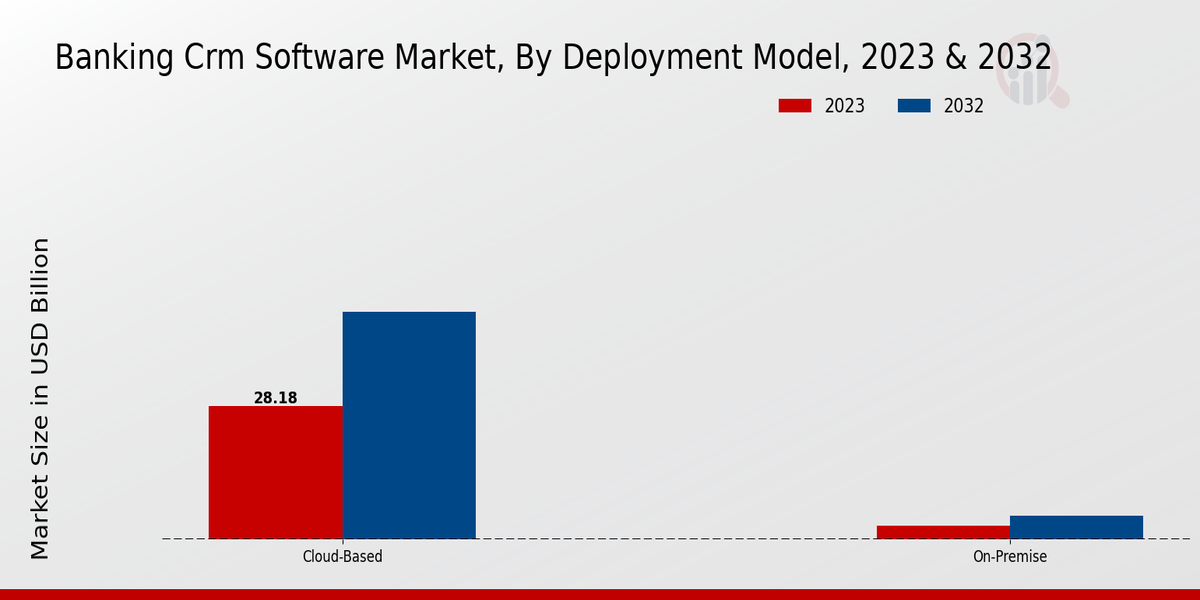Click the blue Cloud-Based 2032 bar

(x=409, y=425)
